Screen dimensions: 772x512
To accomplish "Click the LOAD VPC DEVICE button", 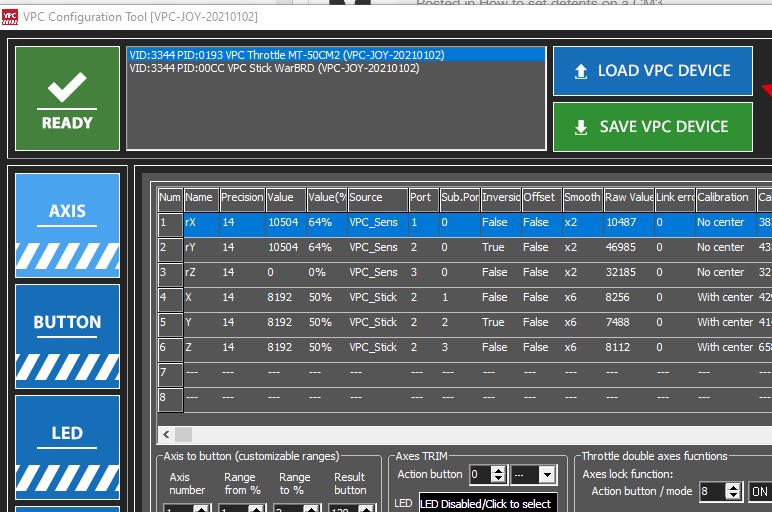I will (x=653, y=71).
